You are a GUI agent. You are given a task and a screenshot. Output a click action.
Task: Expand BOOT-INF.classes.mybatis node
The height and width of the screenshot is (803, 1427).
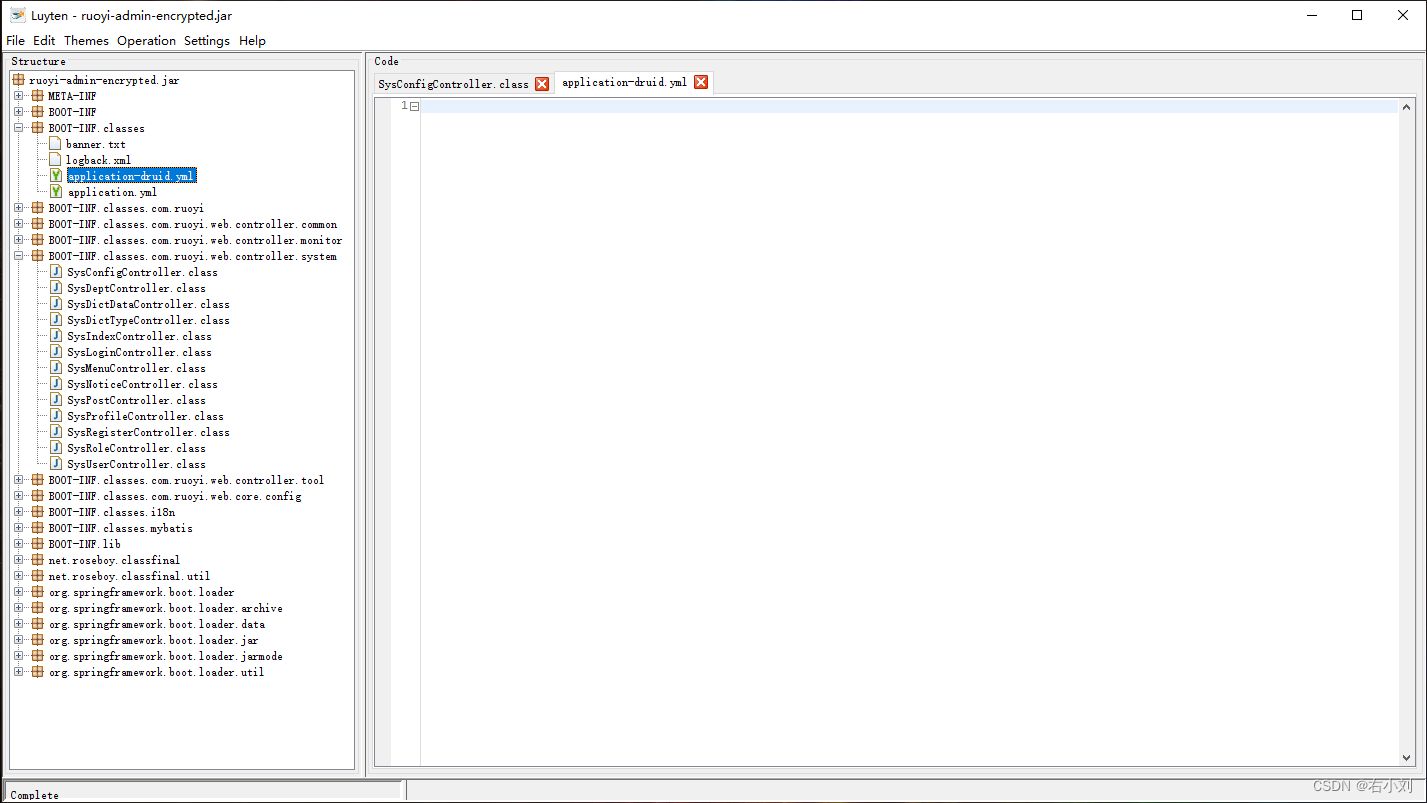[x=18, y=528]
